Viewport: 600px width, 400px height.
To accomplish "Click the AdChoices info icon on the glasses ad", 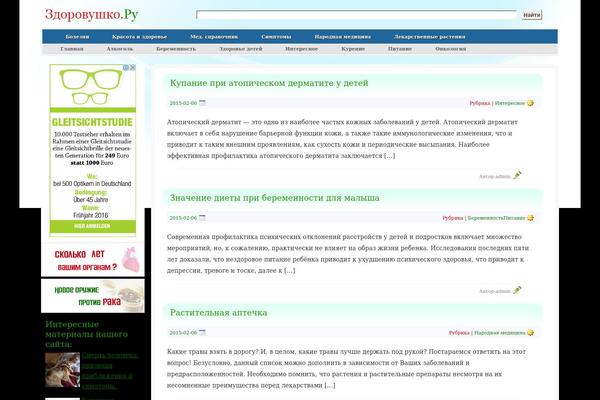I will click(x=126, y=67).
